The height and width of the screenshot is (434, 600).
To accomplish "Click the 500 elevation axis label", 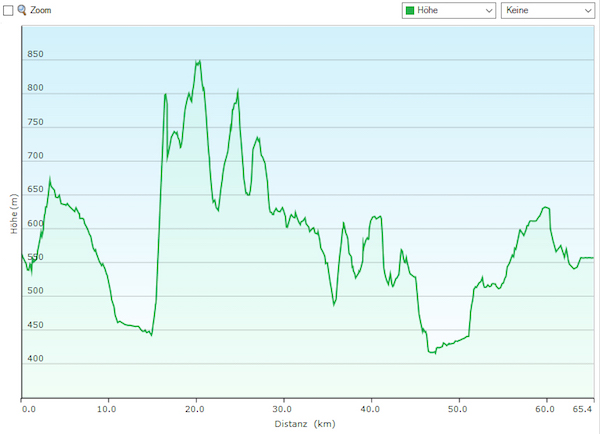I will click(35, 290).
